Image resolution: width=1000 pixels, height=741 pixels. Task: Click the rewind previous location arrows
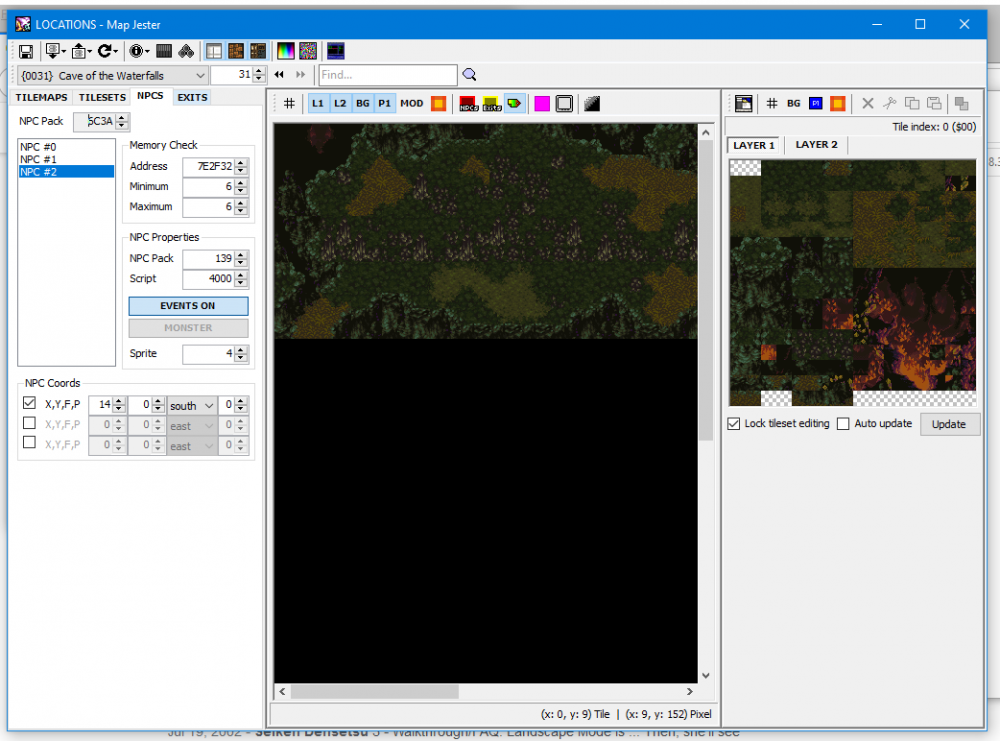pyautogui.click(x=279, y=75)
